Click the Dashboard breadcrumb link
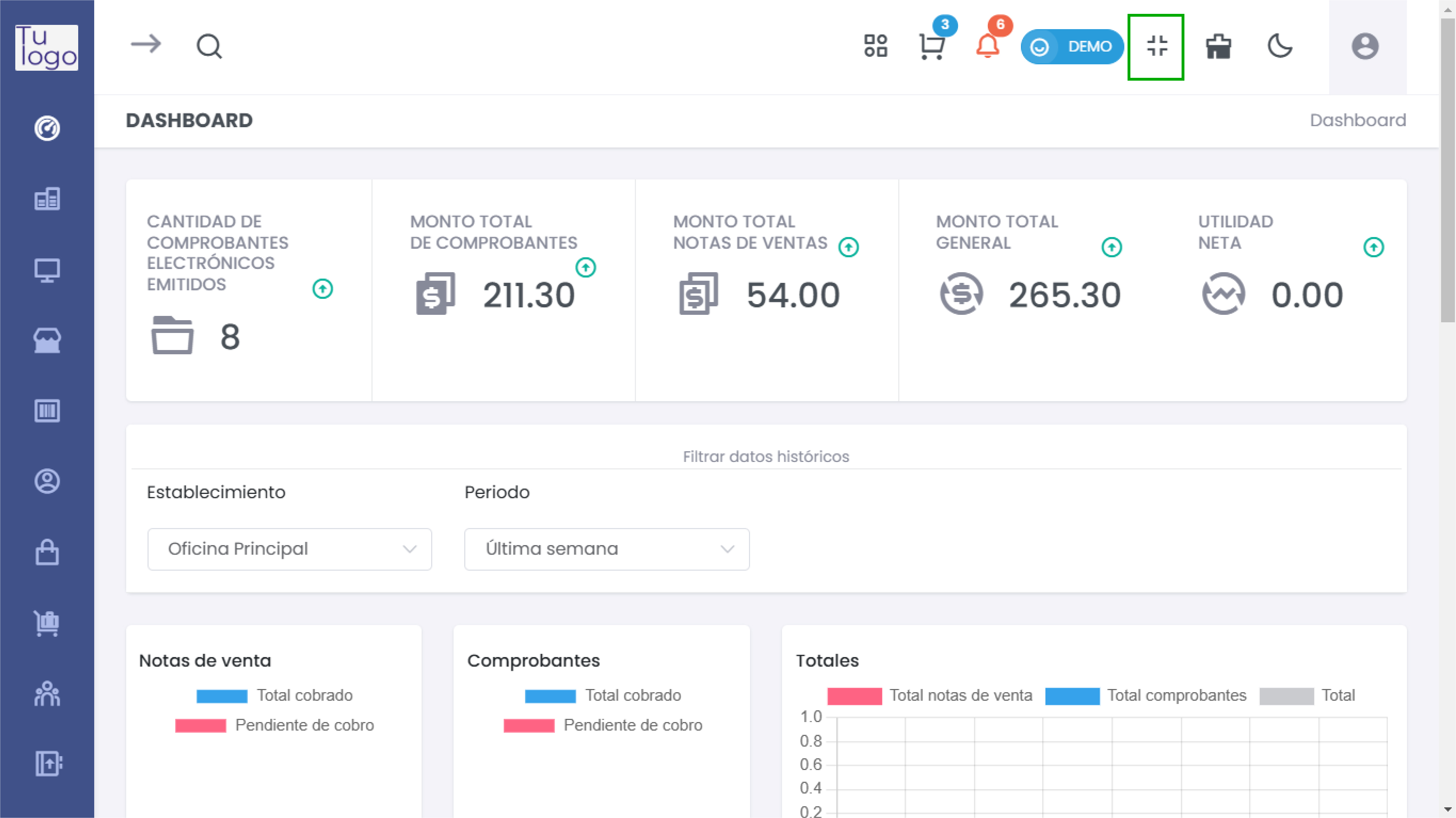Image resolution: width=1456 pixels, height=818 pixels. tap(1358, 120)
